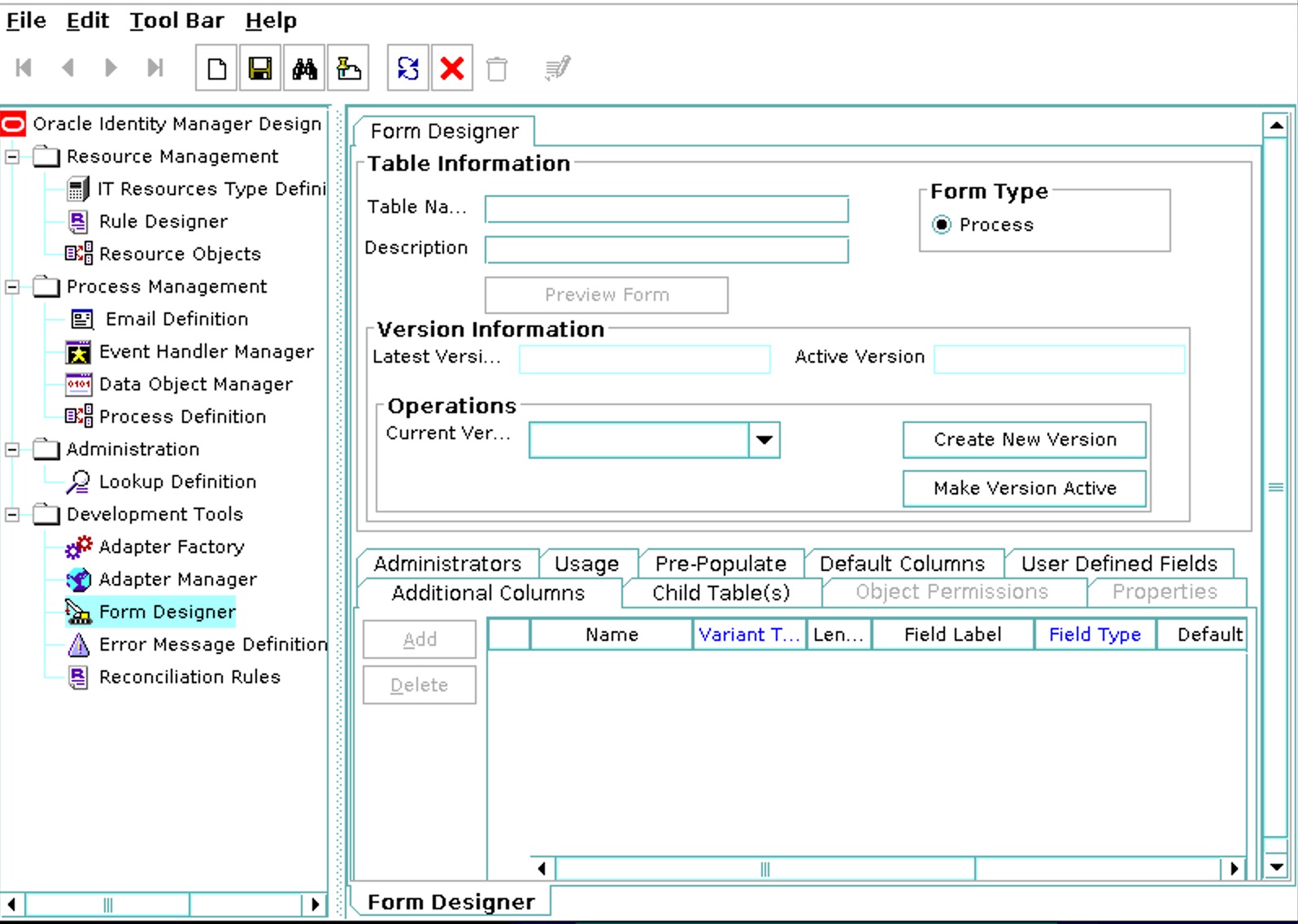The height and width of the screenshot is (924, 1298).
Task: Click the Adapter Manager globe icon
Action: (79, 580)
